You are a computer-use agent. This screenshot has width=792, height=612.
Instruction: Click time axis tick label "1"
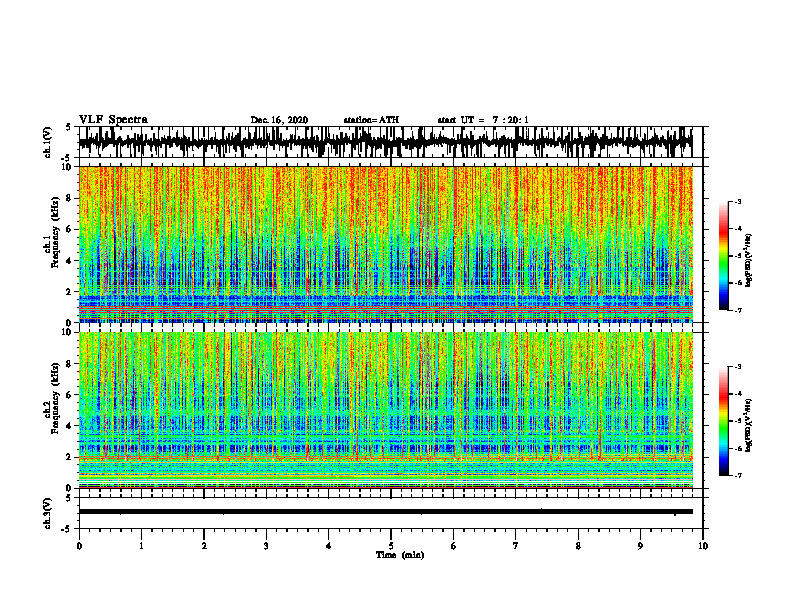[x=141, y=546]
